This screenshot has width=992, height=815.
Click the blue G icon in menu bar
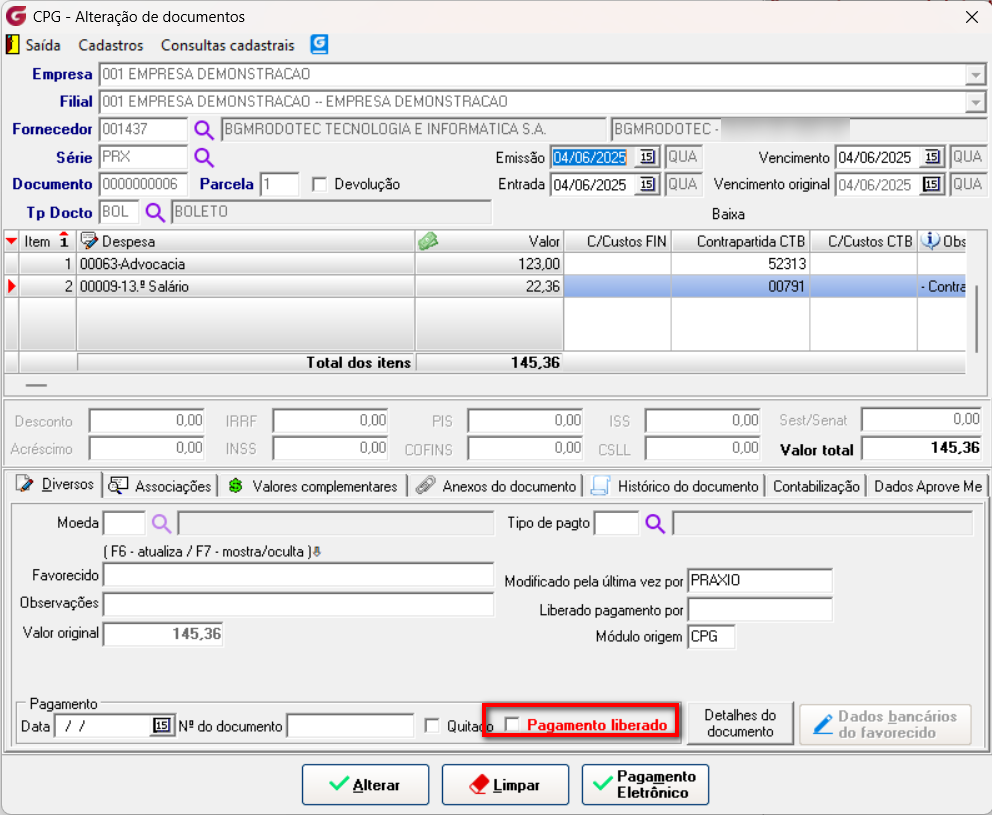point(319,44)
